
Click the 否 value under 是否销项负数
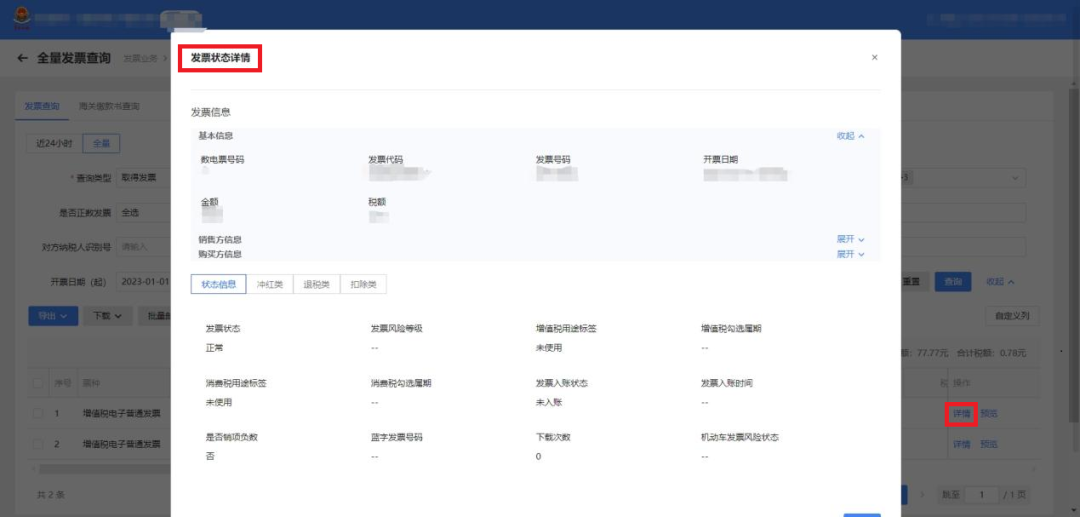pos(209,456)
